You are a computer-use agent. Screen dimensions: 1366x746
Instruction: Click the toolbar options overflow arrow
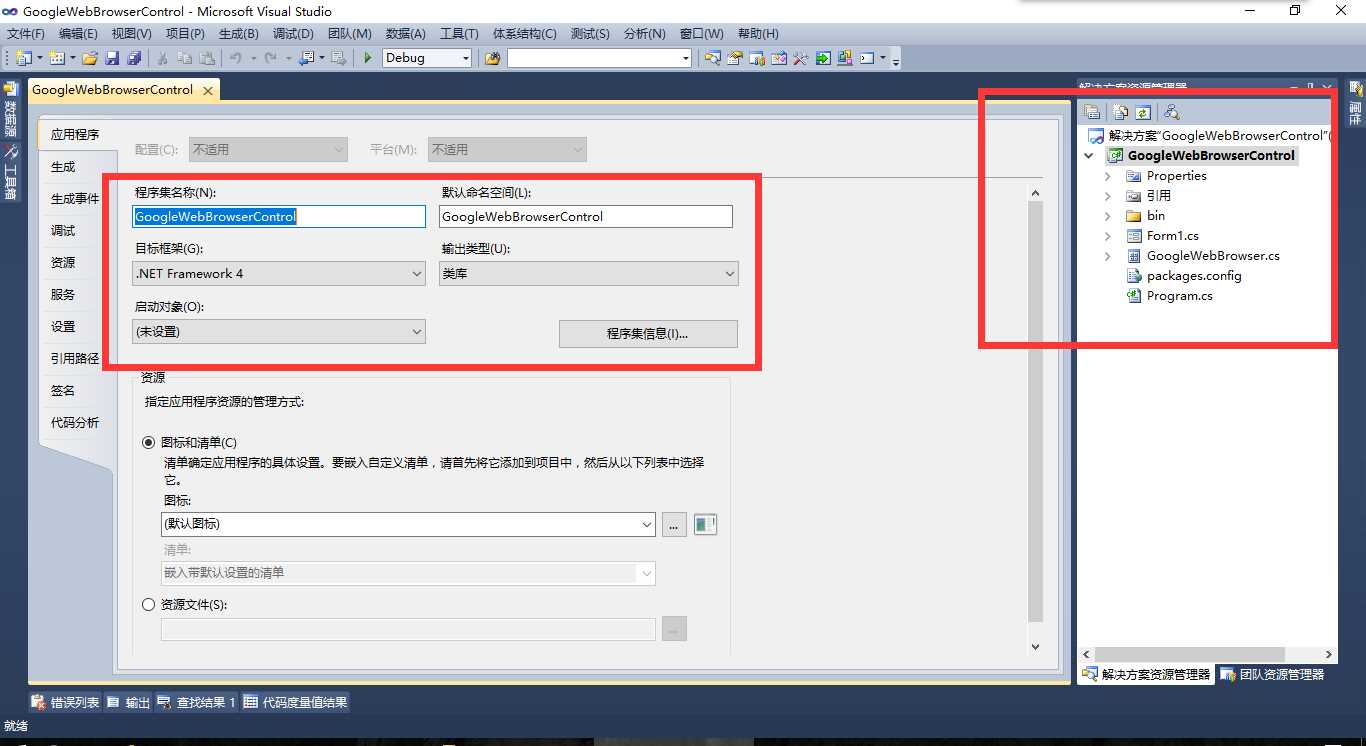coord(896,61)
